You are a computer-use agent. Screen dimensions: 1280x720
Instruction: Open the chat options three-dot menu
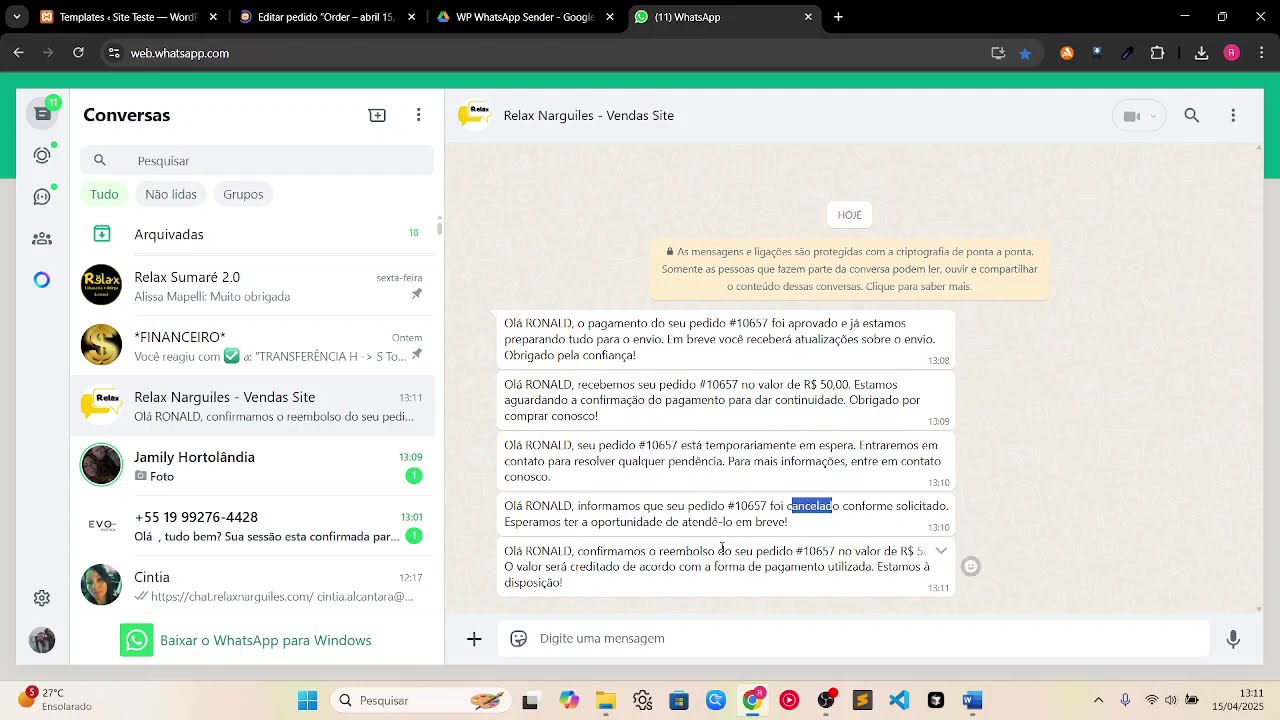tap(1233, 116)
